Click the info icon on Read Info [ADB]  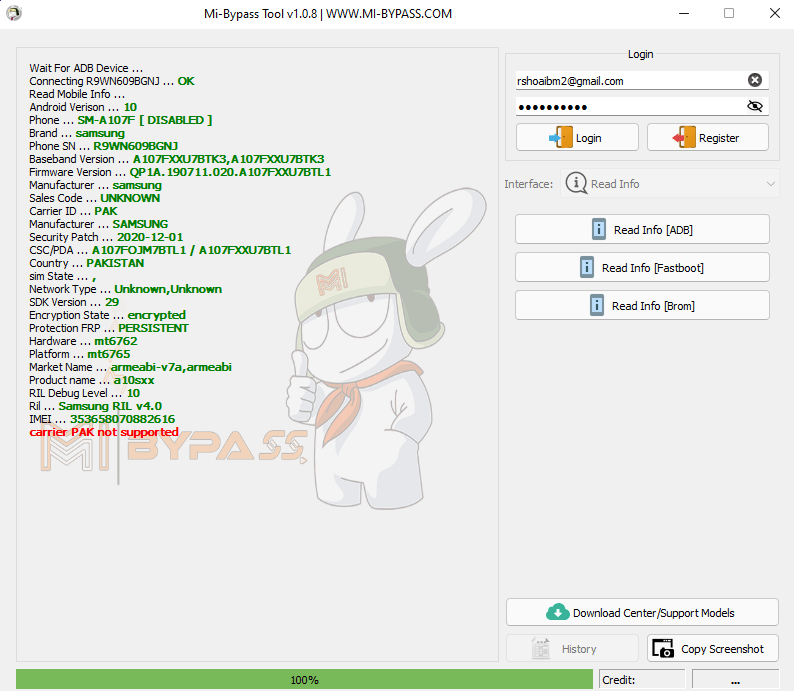[600, 229]
